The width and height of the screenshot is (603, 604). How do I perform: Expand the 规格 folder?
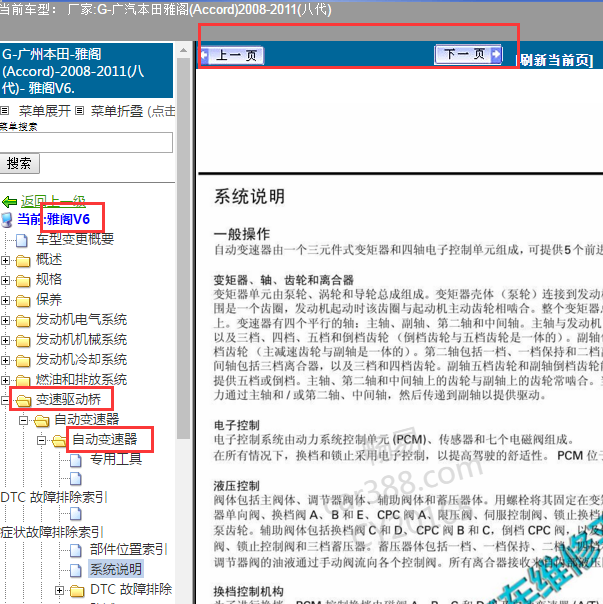[x=5, y=280]
